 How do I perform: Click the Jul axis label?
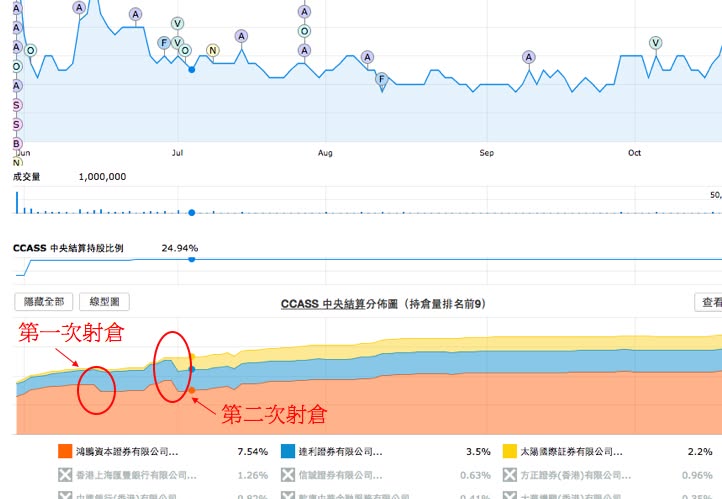[x=177, y=153]
